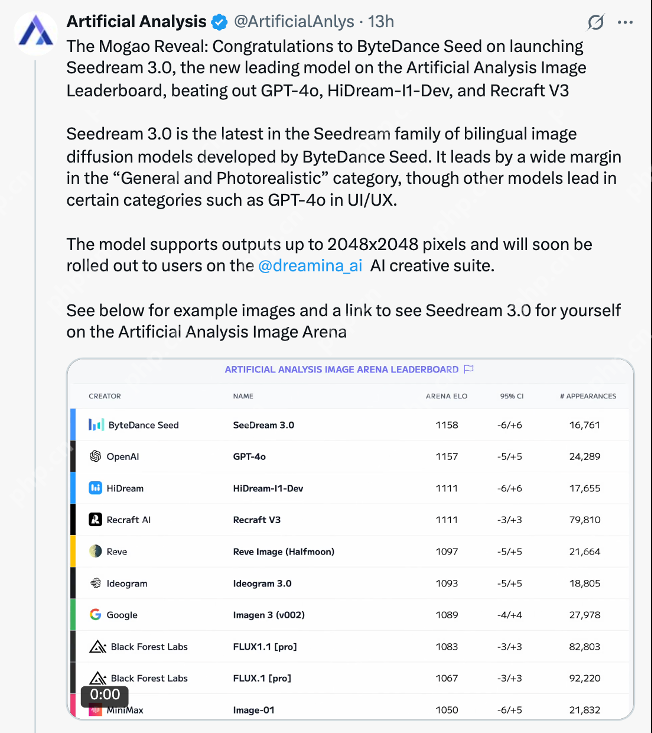Click the Reve half-moon logo icon
This screenshot has width=652, height=733.
pos(96,551)
